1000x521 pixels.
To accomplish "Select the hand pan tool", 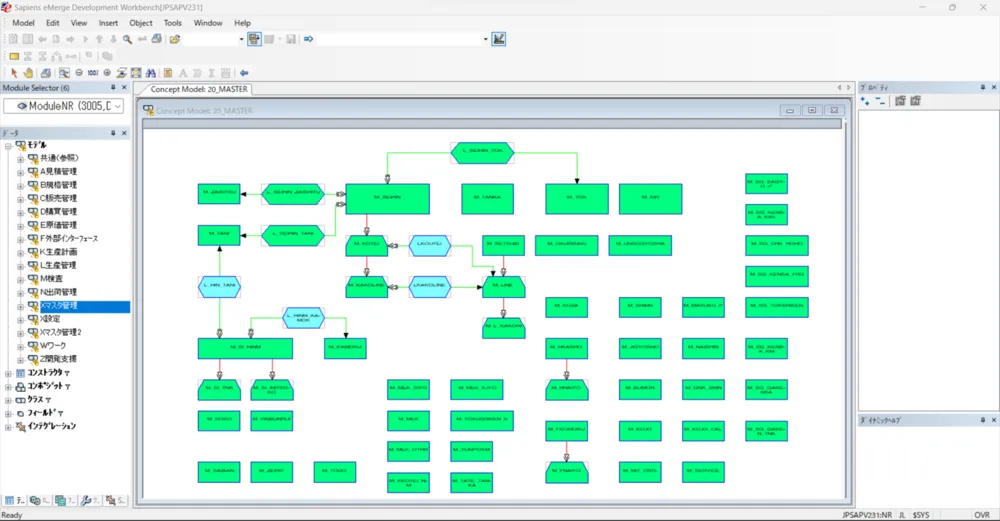I will point(29,73).
